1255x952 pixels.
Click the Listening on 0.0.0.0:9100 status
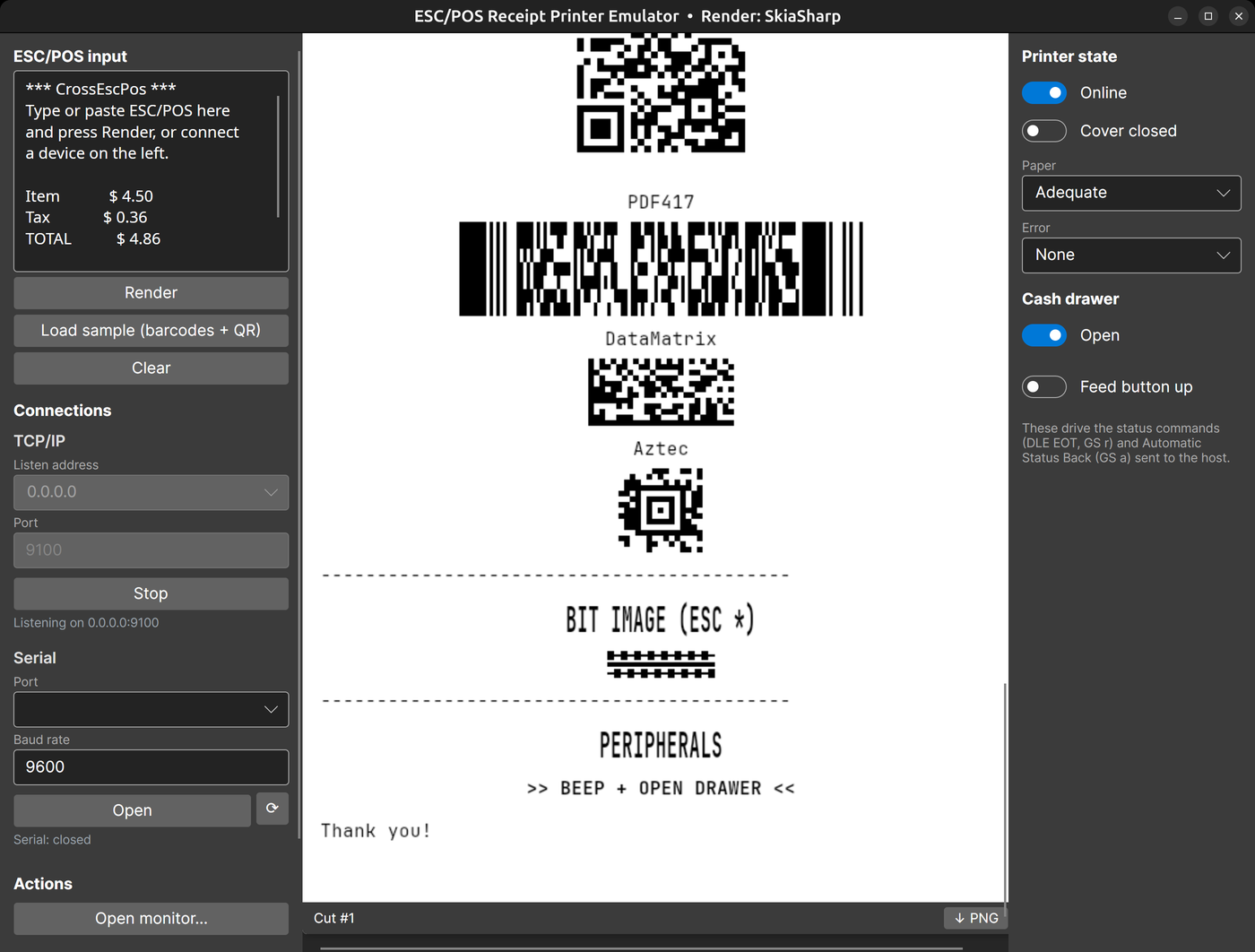coord(86,623)
